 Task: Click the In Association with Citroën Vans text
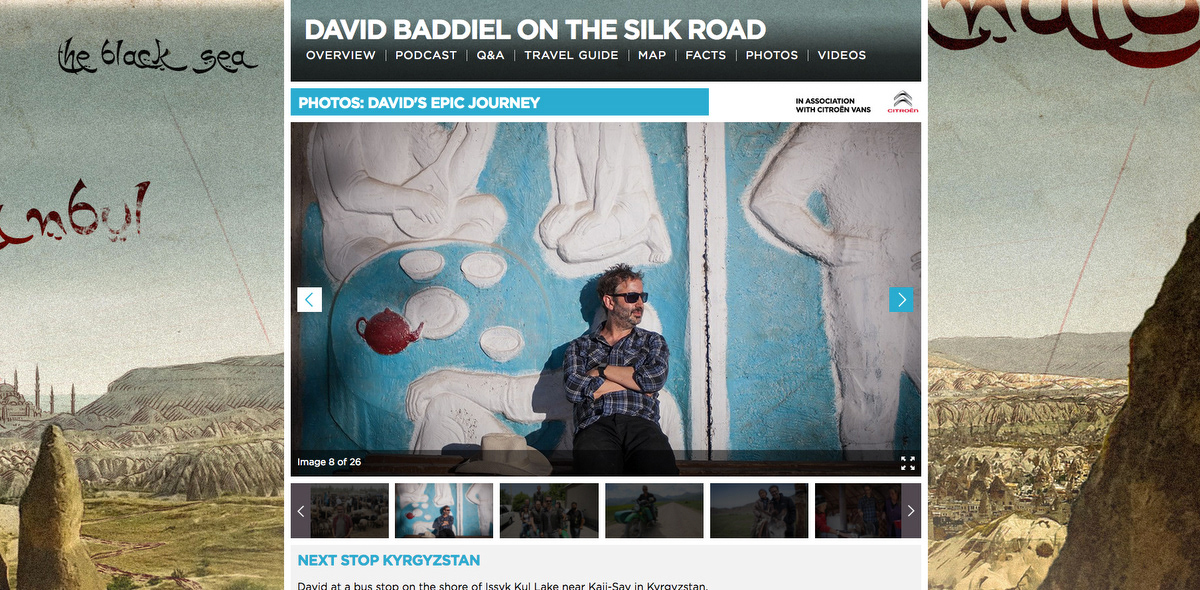833,105
